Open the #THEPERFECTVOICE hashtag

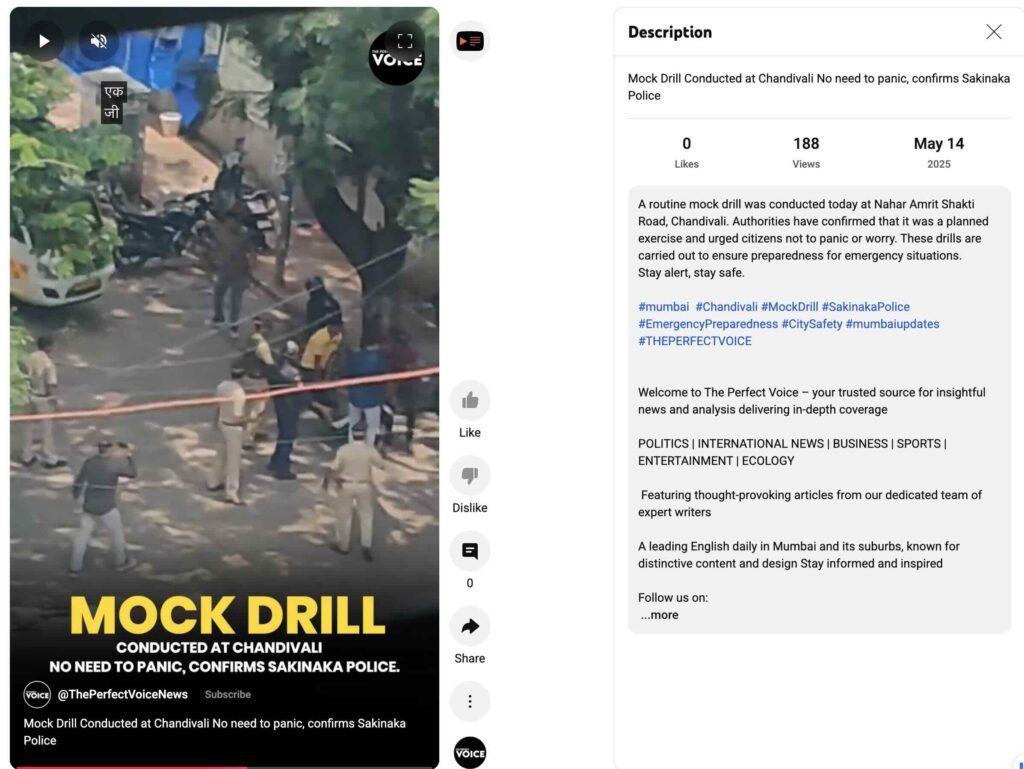pos(695,341)
